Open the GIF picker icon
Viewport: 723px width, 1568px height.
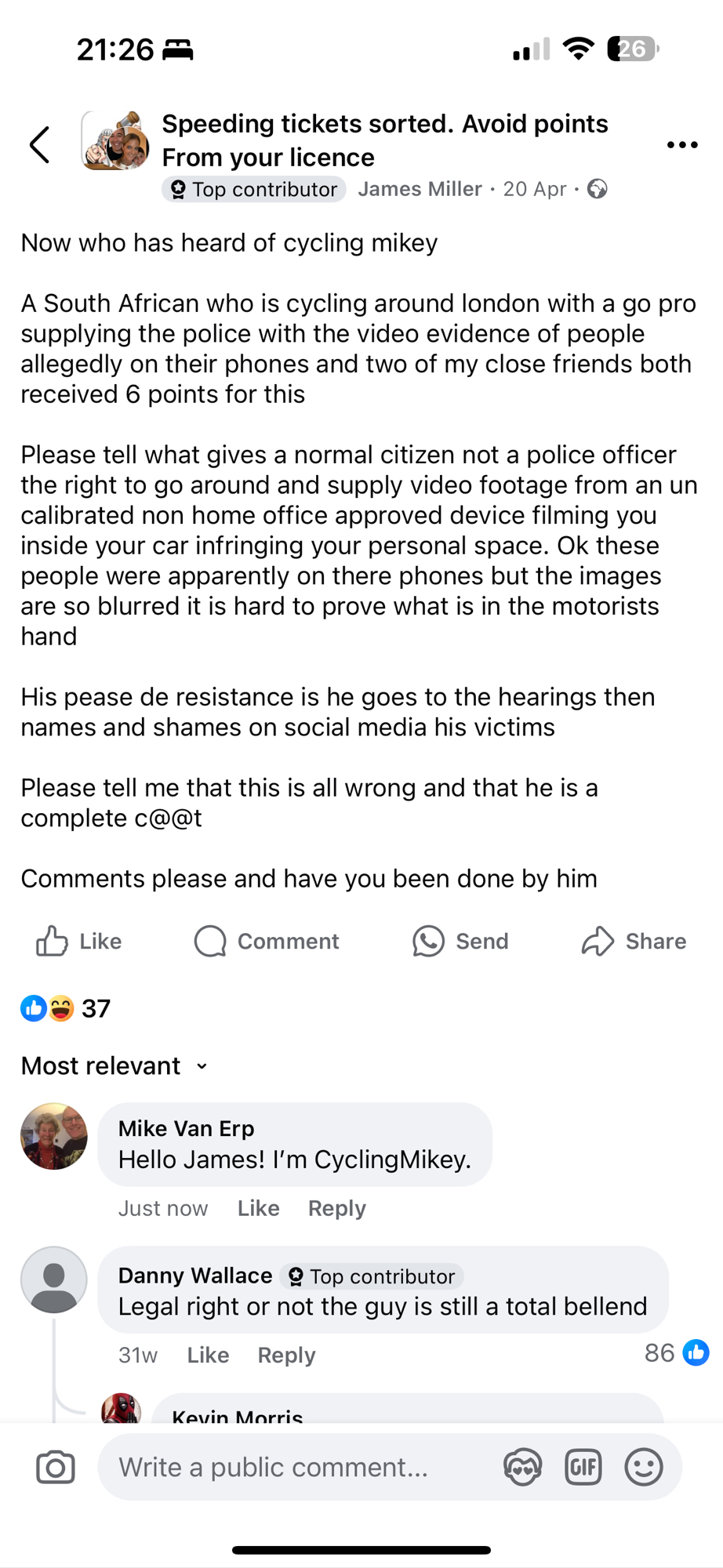click(583, 1468)
